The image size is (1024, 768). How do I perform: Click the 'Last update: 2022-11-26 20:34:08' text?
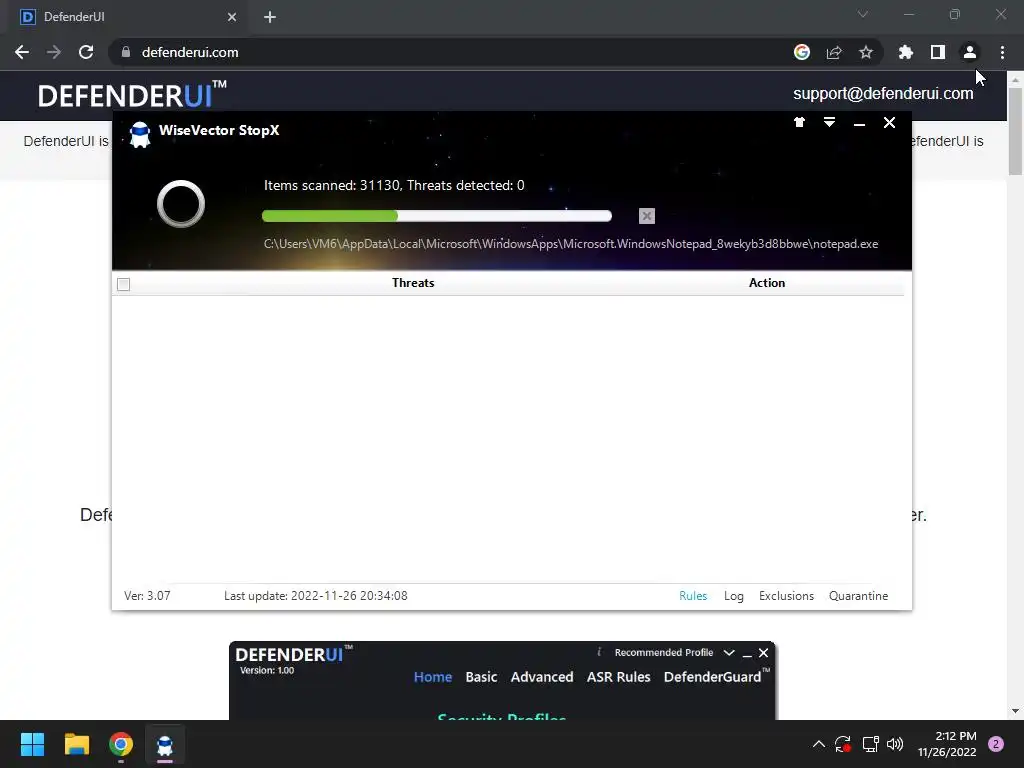(x=315, y=596)
